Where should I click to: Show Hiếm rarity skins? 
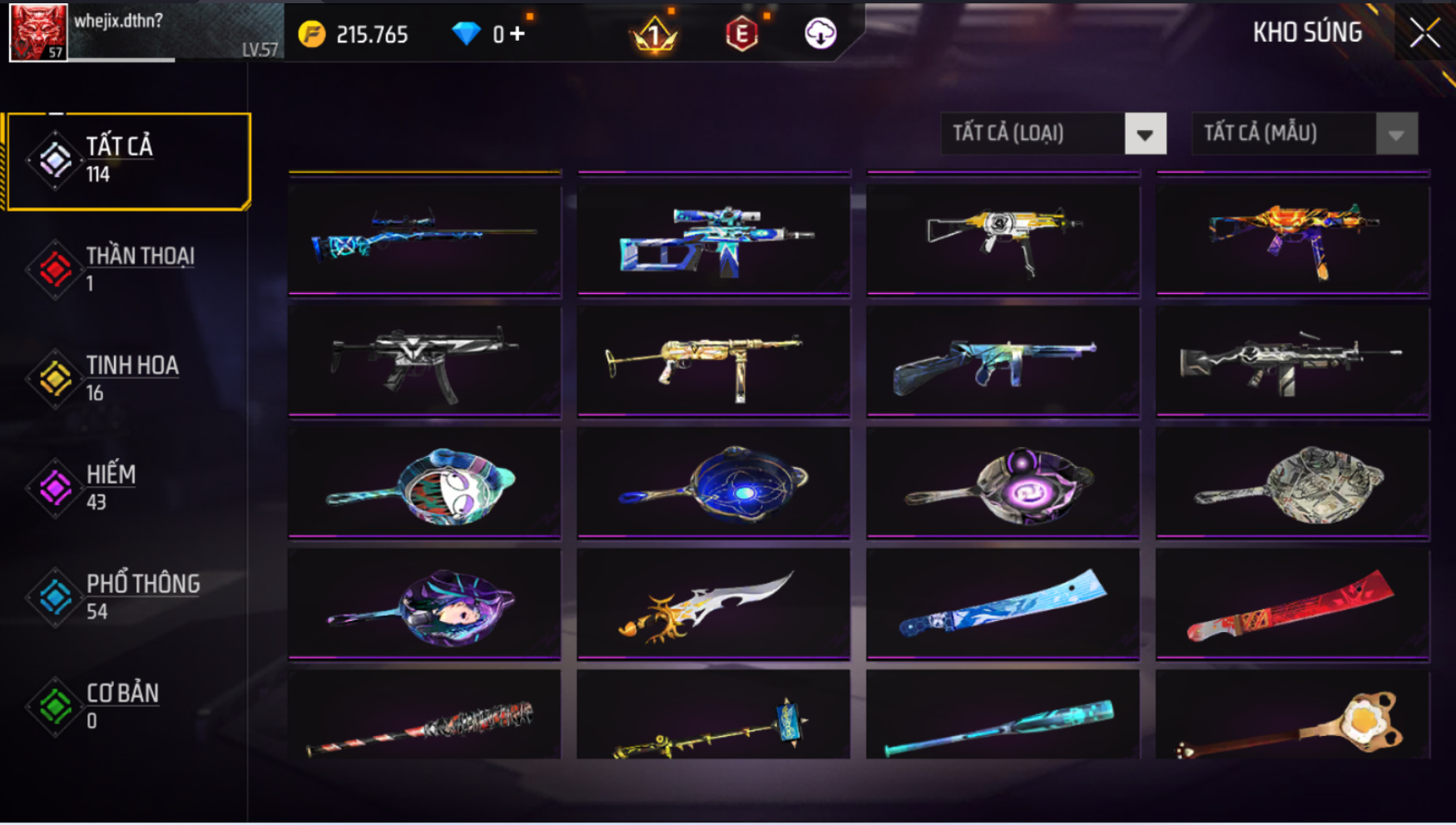(x=125, y=488)
